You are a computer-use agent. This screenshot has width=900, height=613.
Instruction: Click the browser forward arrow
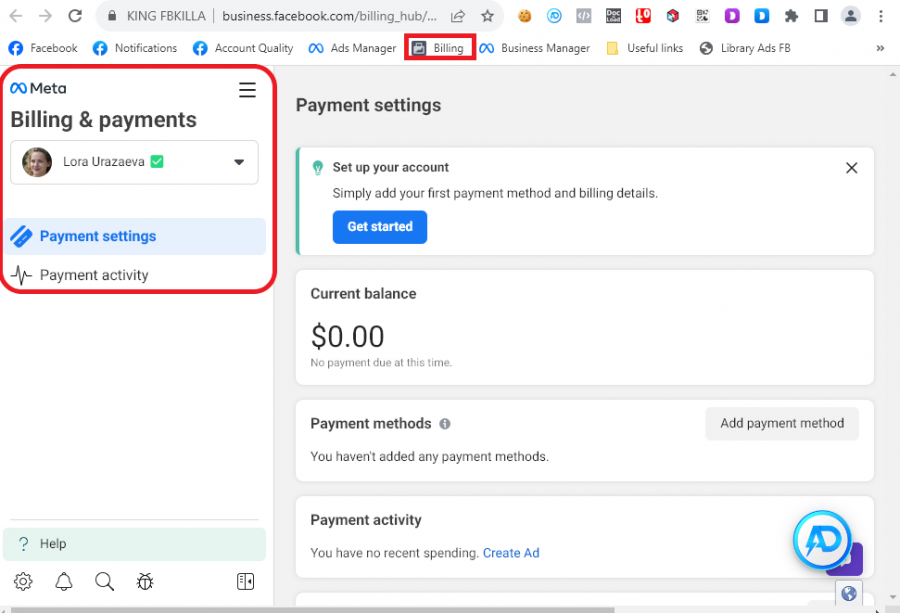pyautogui.click(x=45, y=15)
